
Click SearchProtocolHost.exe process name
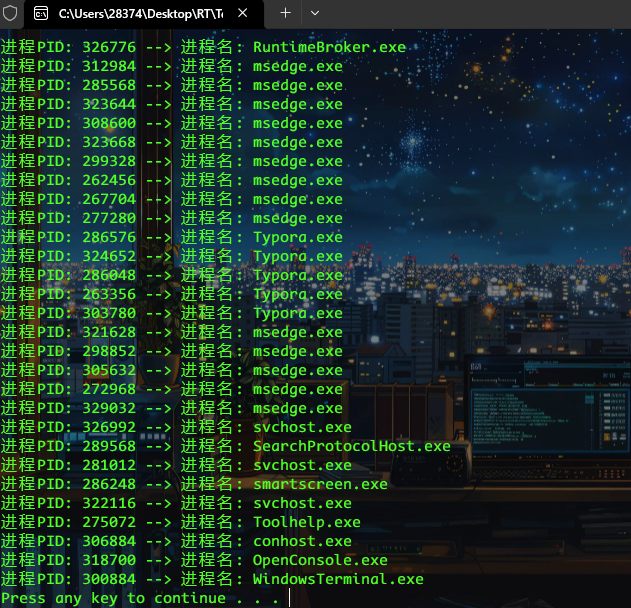352,446
